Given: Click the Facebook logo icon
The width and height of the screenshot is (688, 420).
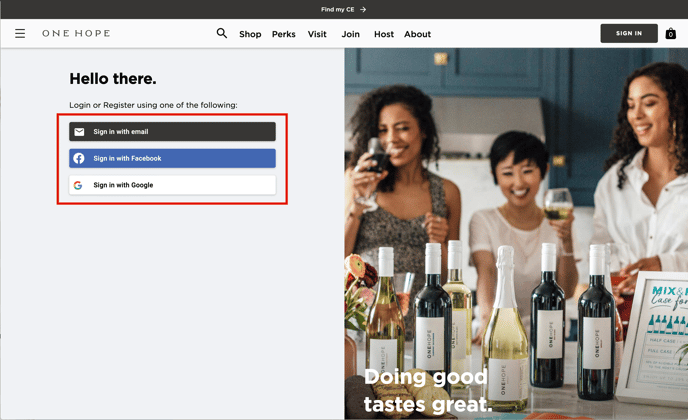Looking at the screenshot, I should (x=79, y=158).
